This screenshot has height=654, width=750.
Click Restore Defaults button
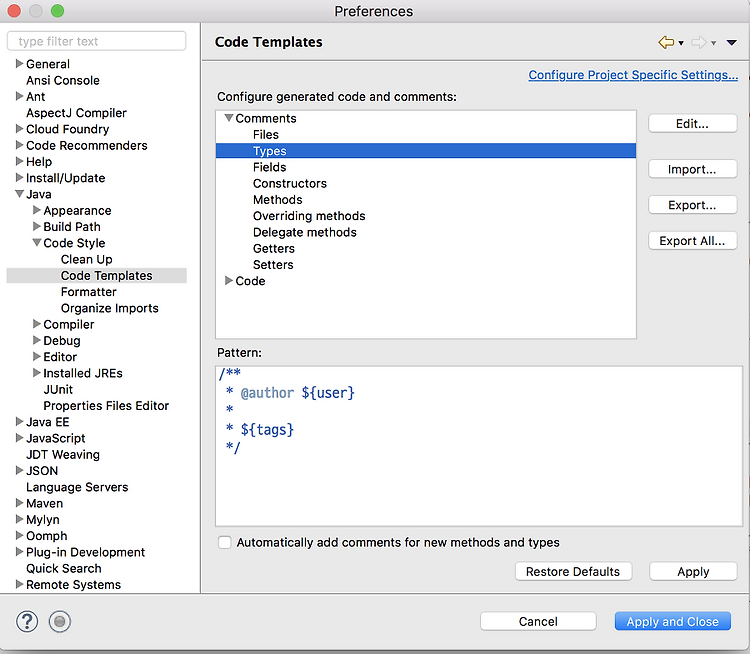pyautogui.click(x=573, y=571)
